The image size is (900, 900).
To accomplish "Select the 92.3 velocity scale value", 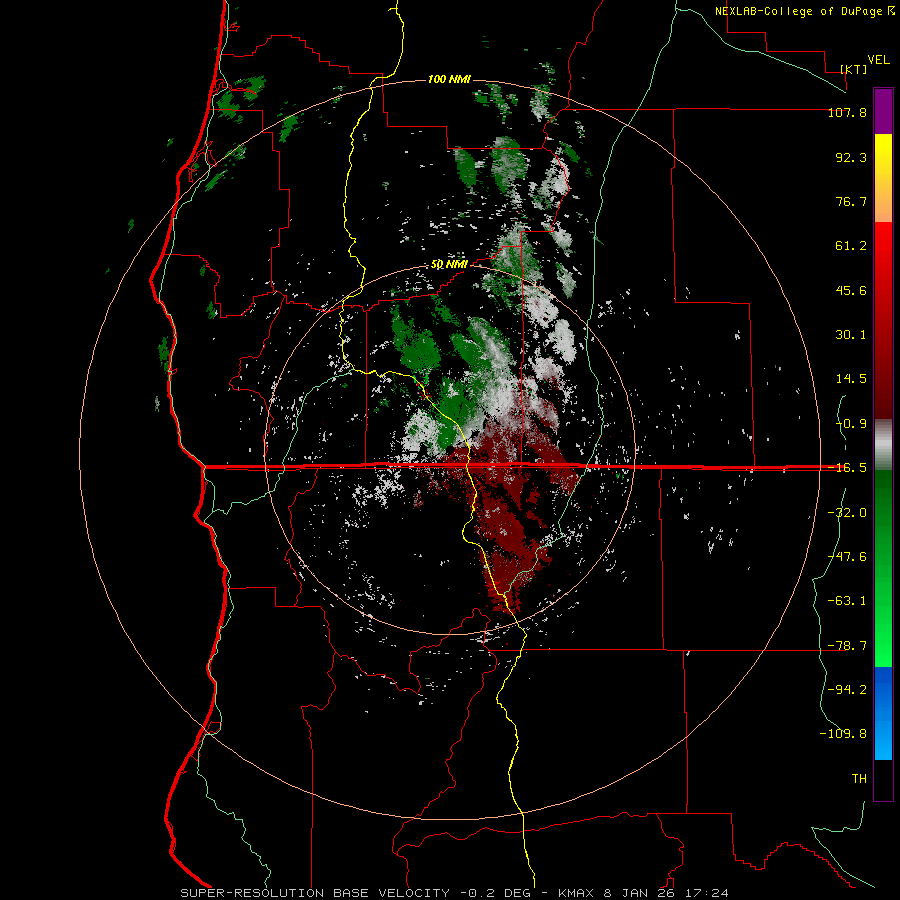I will pos(851,157).
